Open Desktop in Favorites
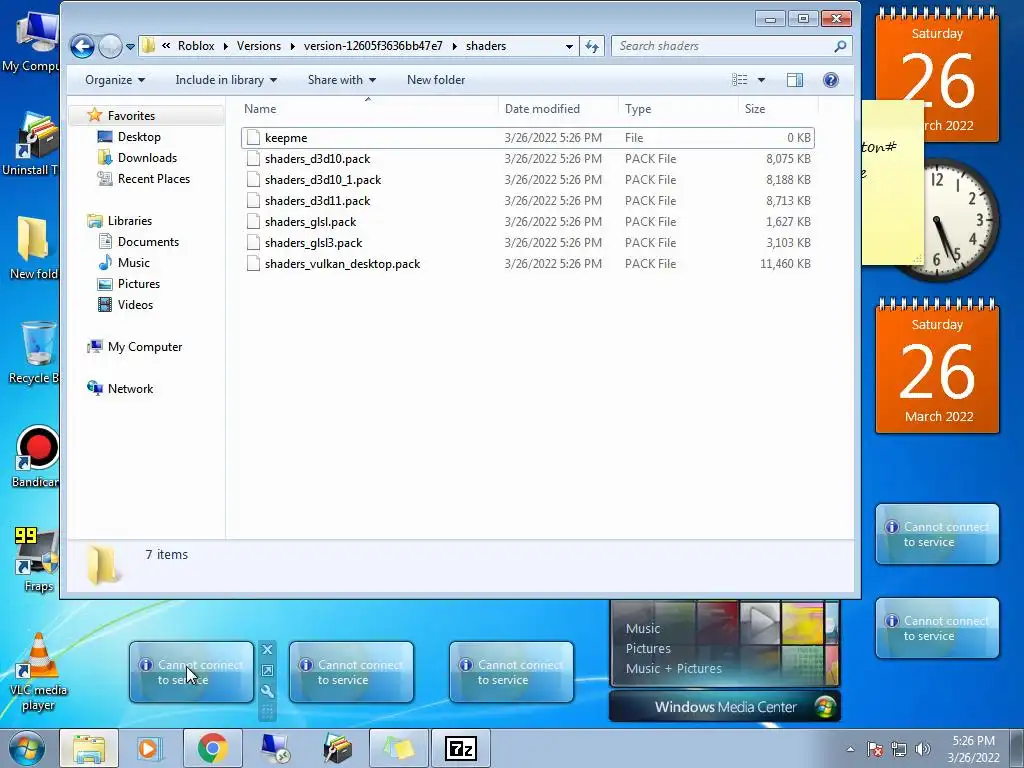Viewport: 1024px width, 768px height. point(129,136)
